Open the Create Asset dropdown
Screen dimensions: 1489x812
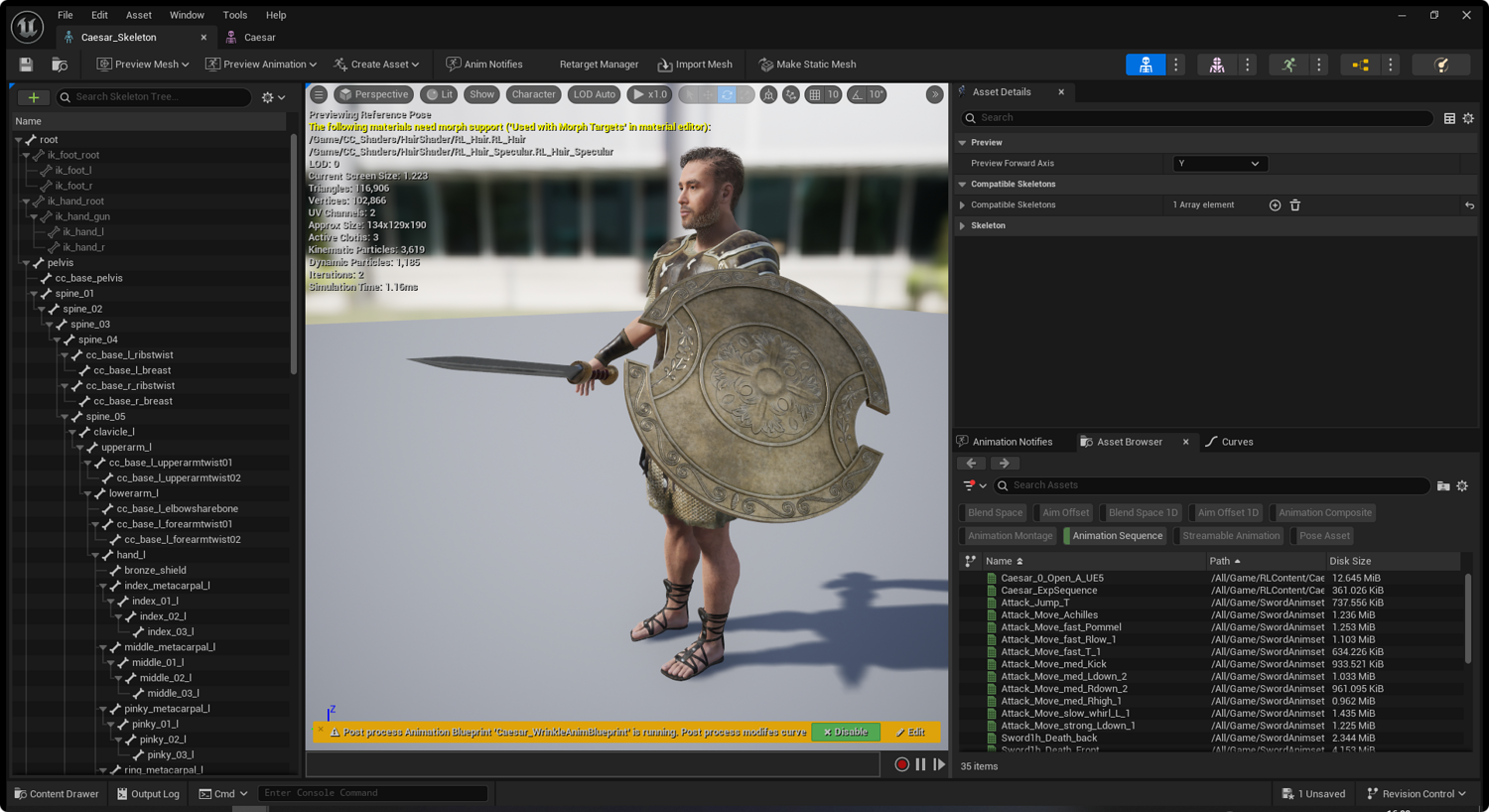pos(376,65)
